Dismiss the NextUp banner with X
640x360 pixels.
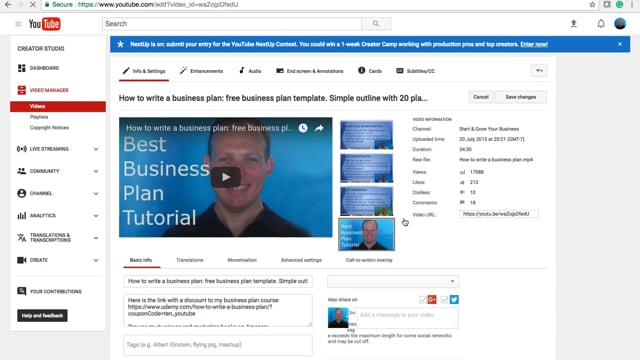click(620, 44)
